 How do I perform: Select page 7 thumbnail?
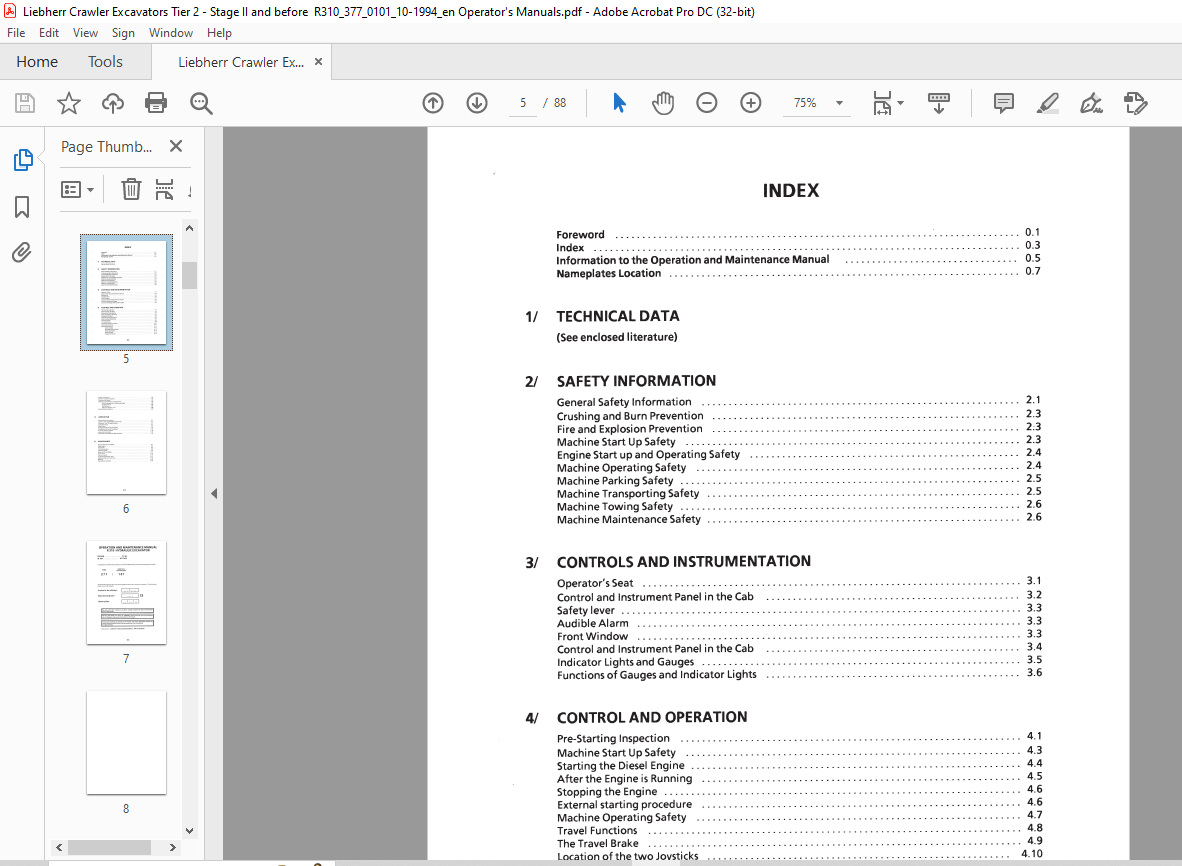(127, 592)
